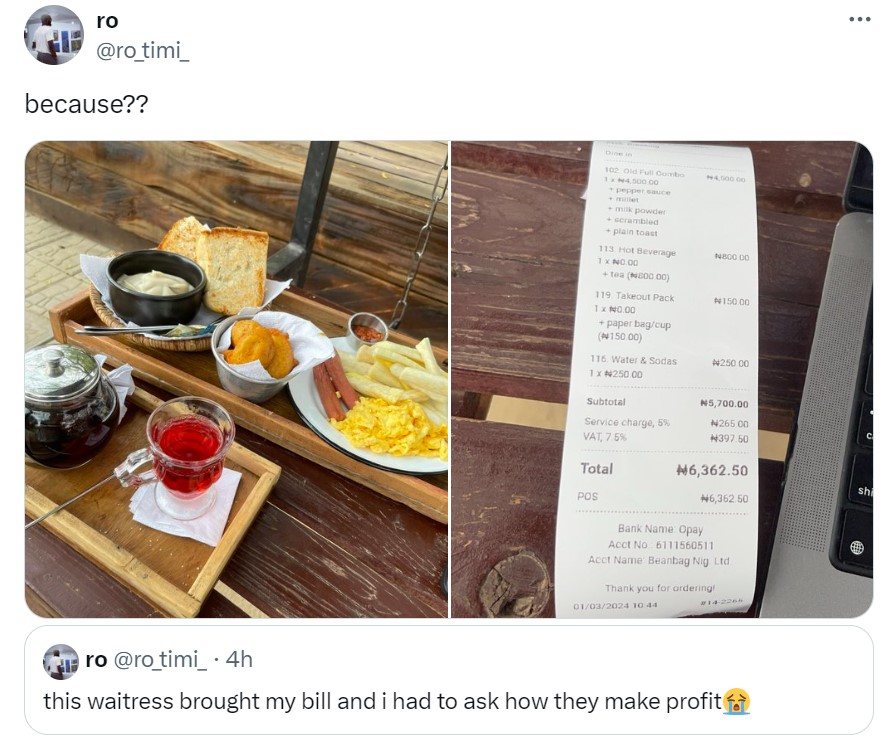Open the quoted tweet's "4h" timestamp

pyautogui.click(x=240, y=659)
